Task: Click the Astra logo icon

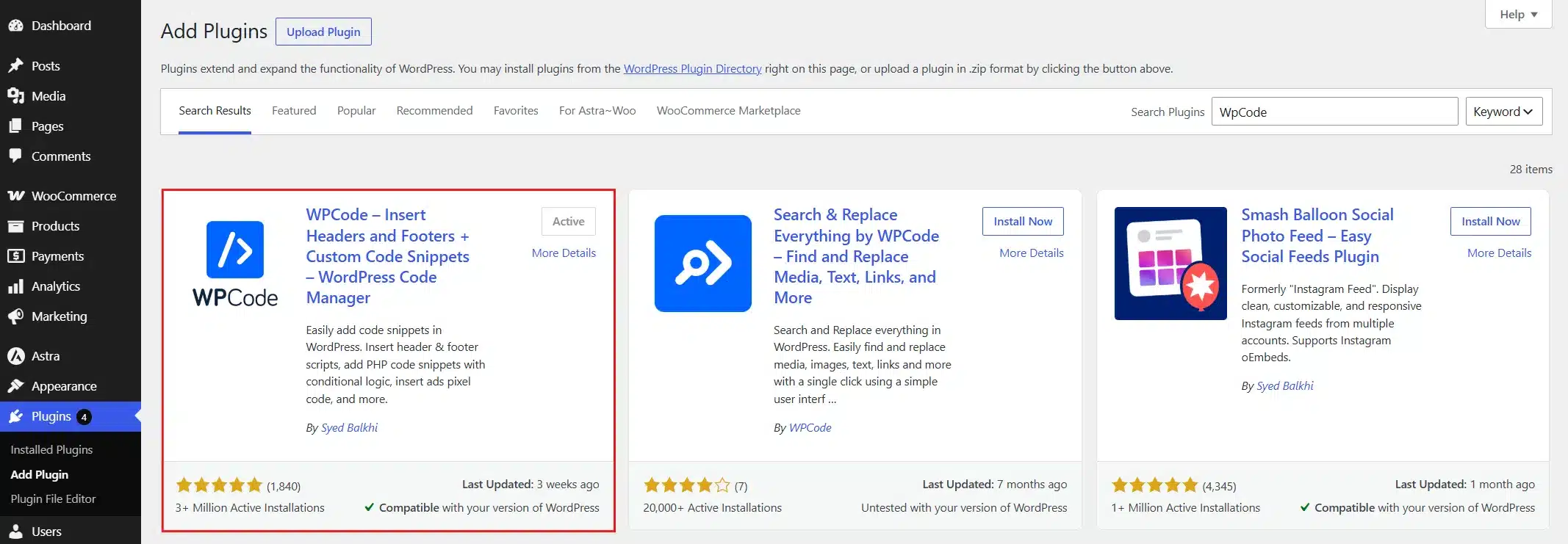Action: [x=15, y=356]
